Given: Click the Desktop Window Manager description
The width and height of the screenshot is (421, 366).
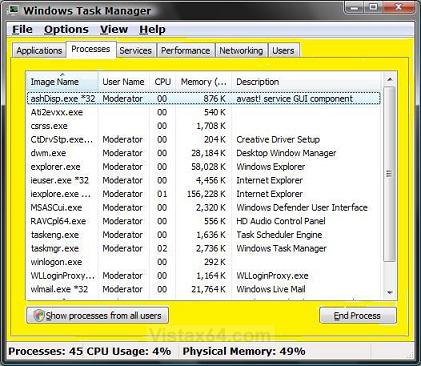Looking at the screenshot, I should point(286,153).
